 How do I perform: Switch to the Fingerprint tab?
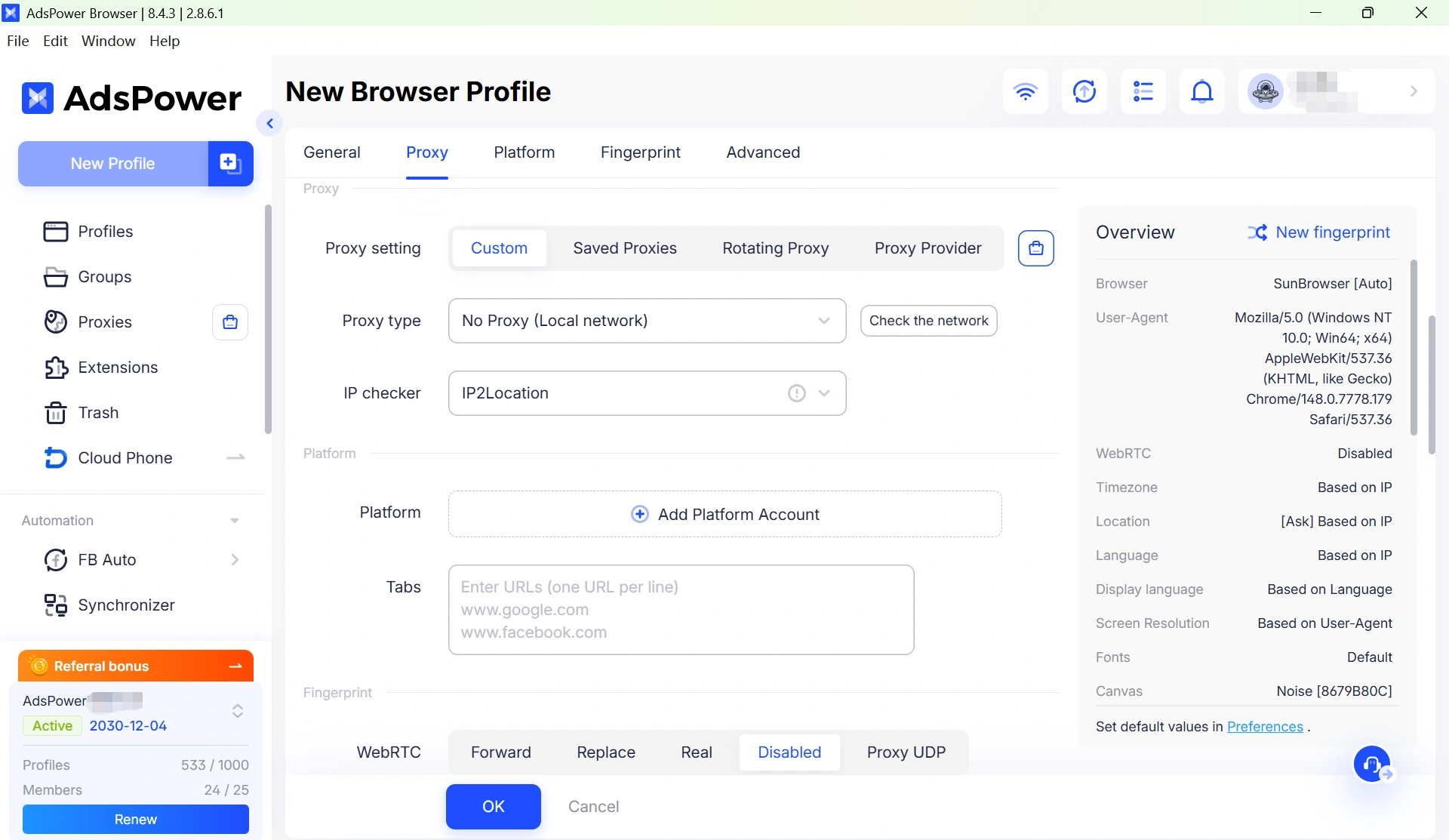click(640, 152)
